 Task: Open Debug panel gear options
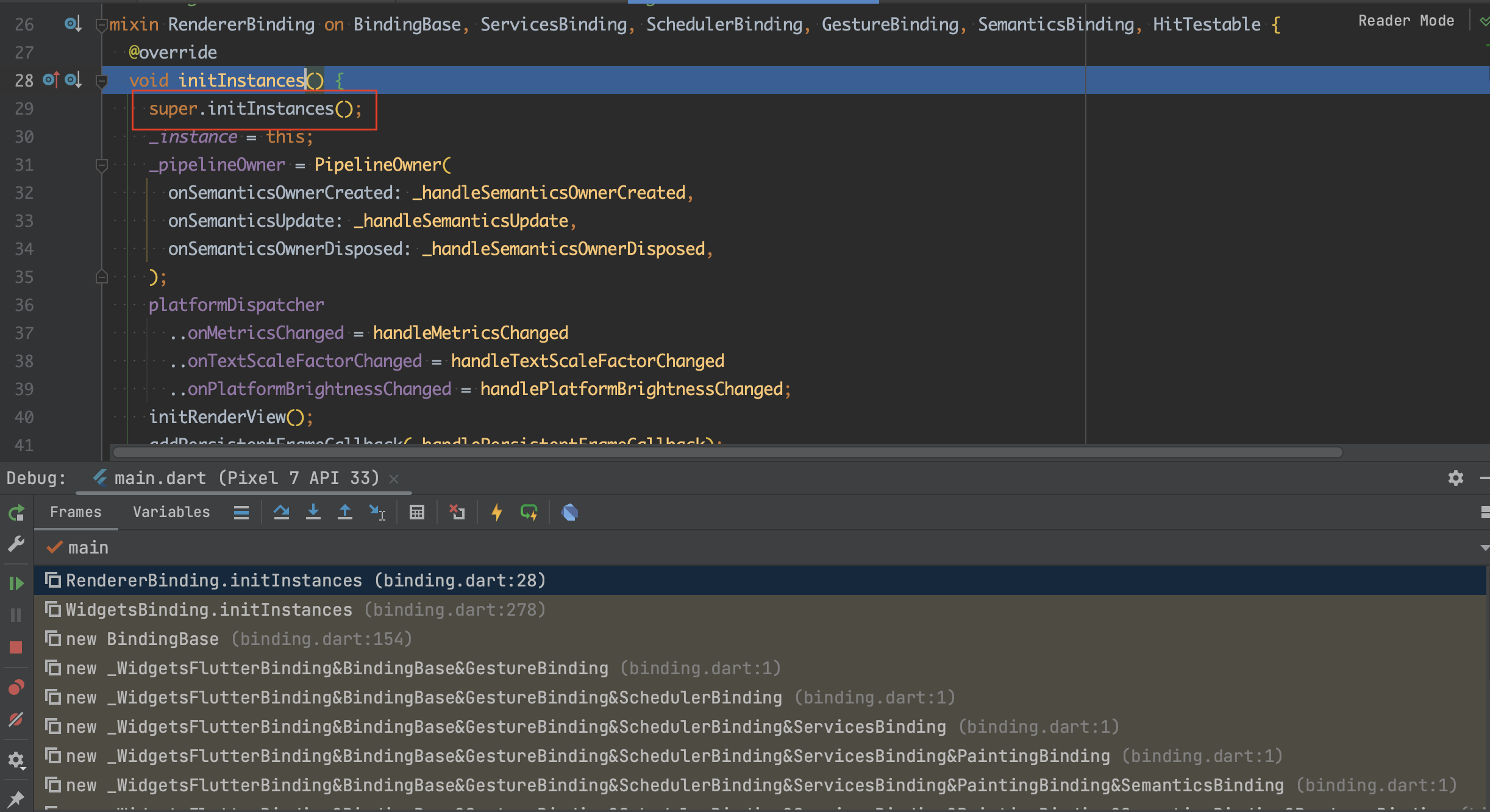pyautogui.click(x=1456, y=478)
